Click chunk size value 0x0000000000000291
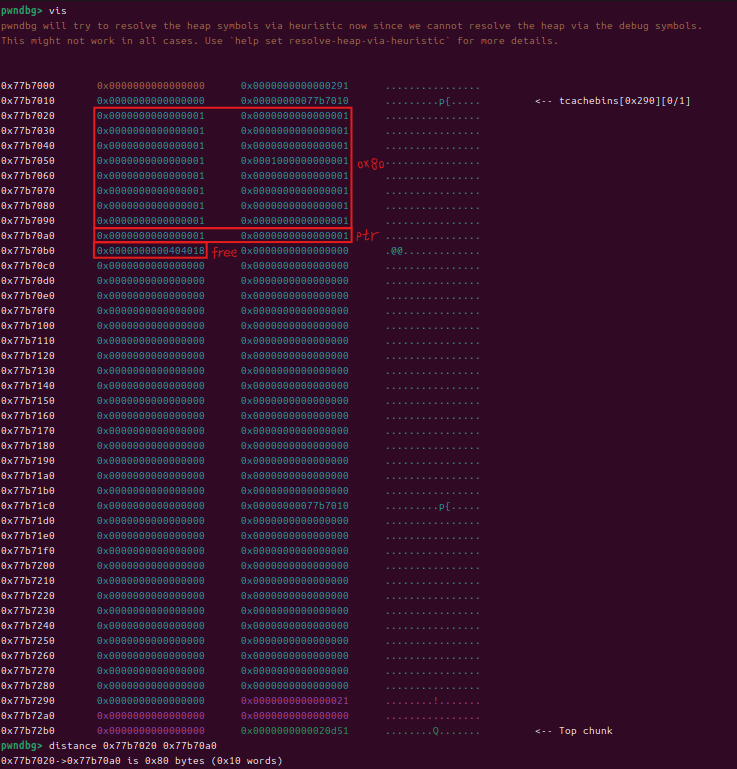The image size is (737, 769). click(295, 86)
